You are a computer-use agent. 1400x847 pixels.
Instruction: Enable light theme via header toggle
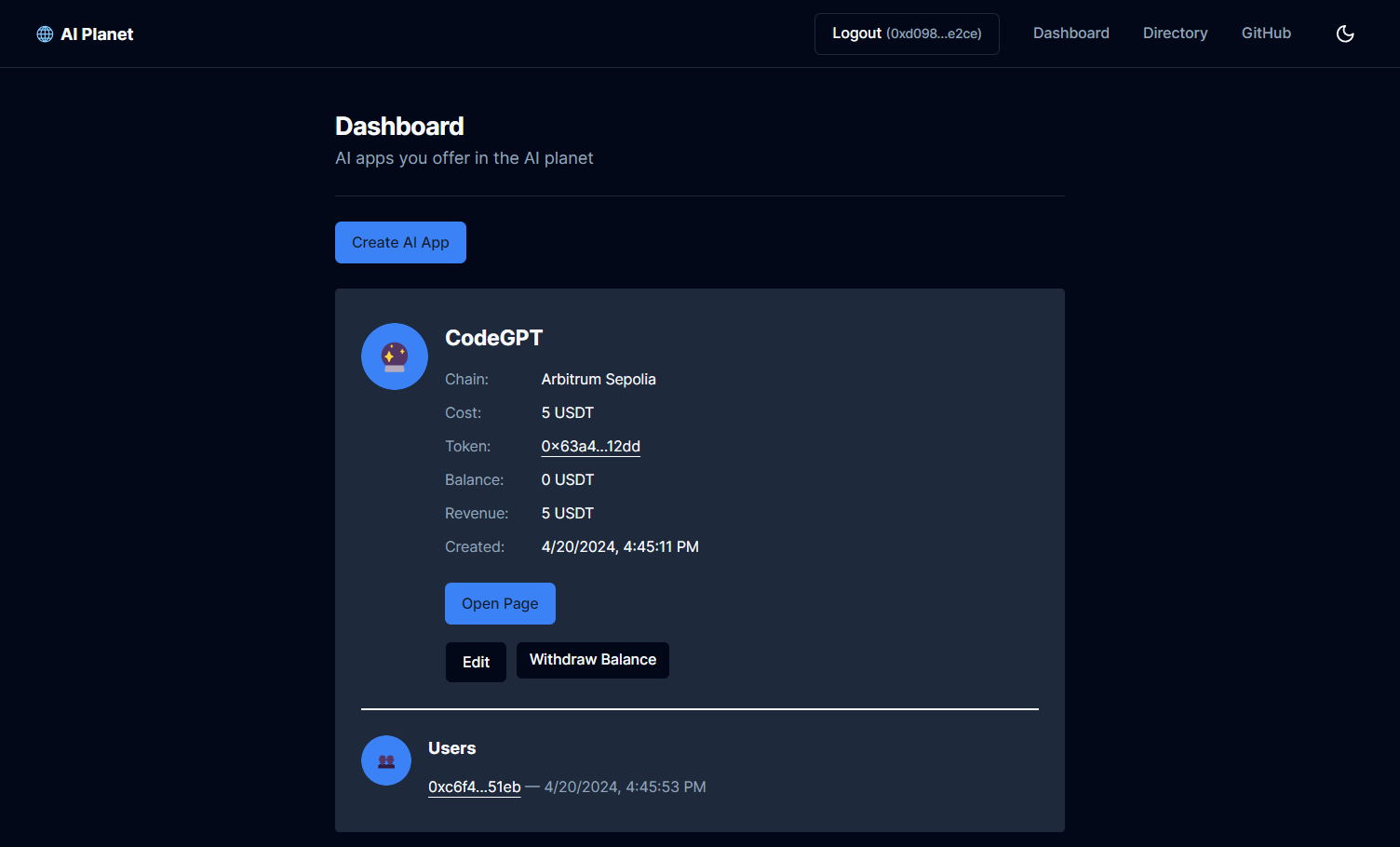point(1344,34)
